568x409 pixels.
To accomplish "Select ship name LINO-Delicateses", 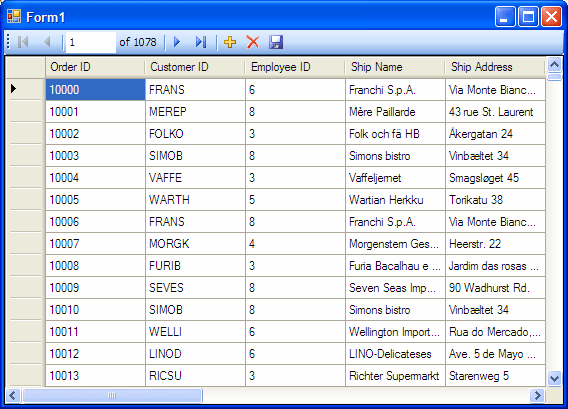I will 395,354.
